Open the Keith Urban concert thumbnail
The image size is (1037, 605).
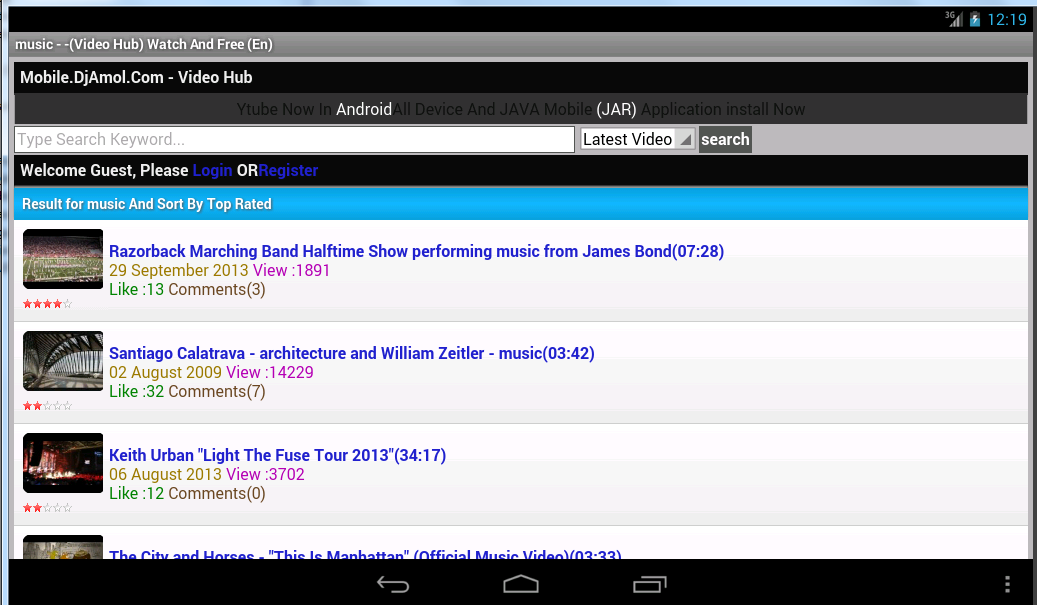(x=63, y=463)
